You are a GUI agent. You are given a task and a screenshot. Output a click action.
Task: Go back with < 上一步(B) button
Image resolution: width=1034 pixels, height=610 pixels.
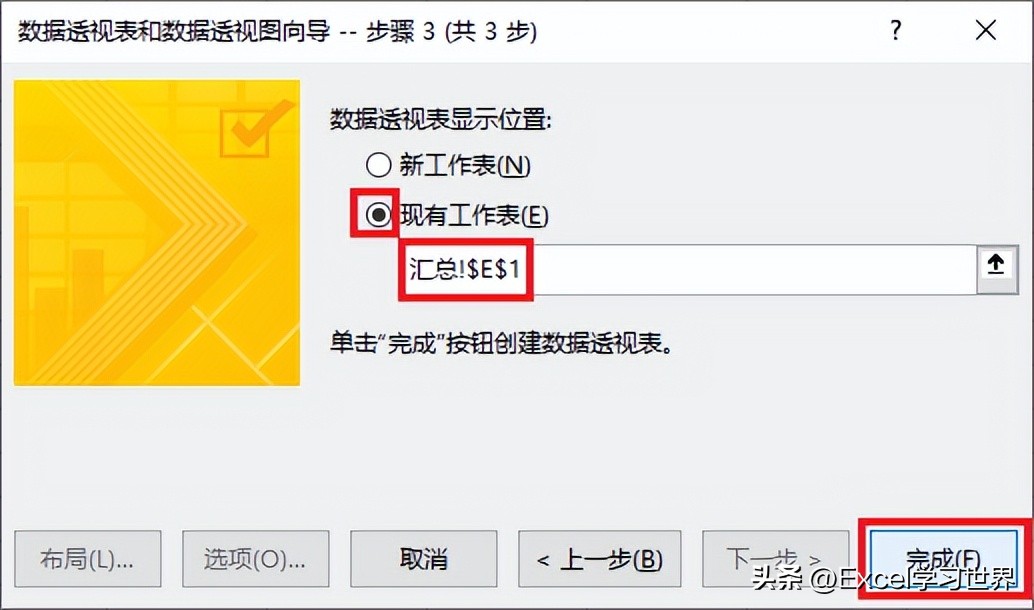(x=599, y=559)
